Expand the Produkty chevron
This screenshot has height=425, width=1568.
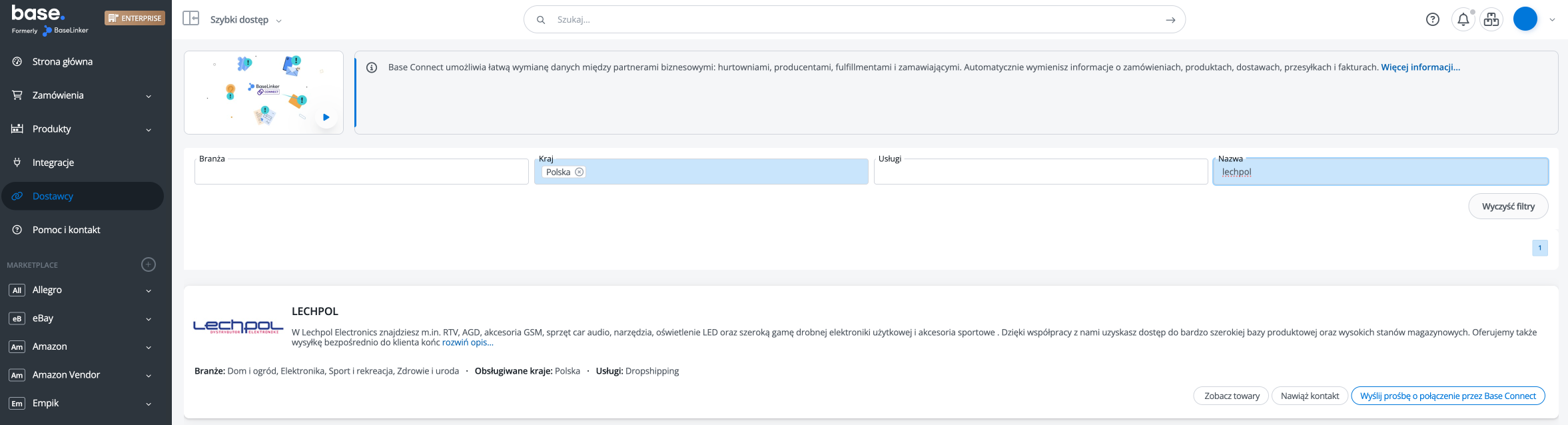coord(149,130)
